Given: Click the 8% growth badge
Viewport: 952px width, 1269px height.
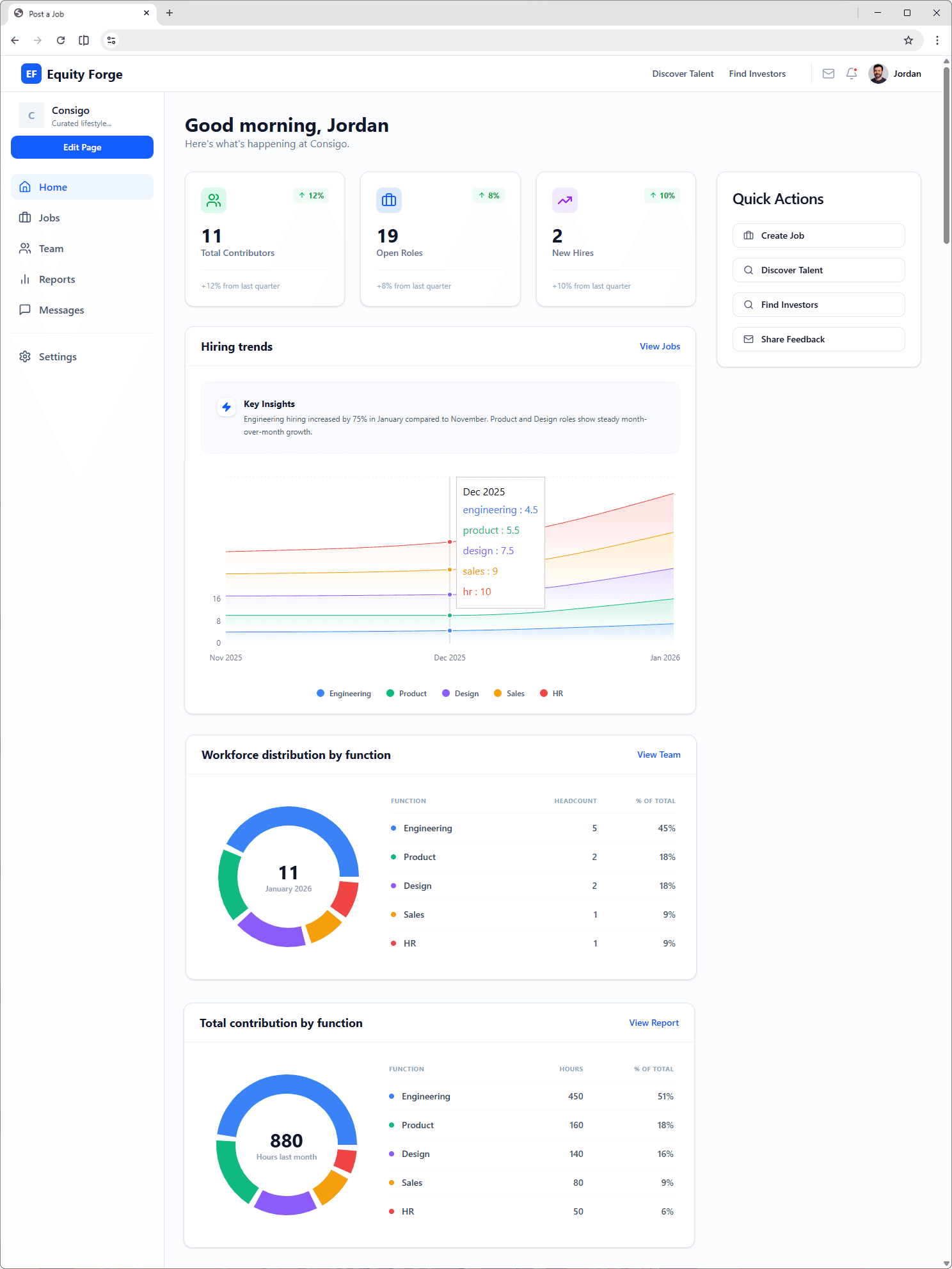Looking at the screenshot, I should [x=489, y=196].
